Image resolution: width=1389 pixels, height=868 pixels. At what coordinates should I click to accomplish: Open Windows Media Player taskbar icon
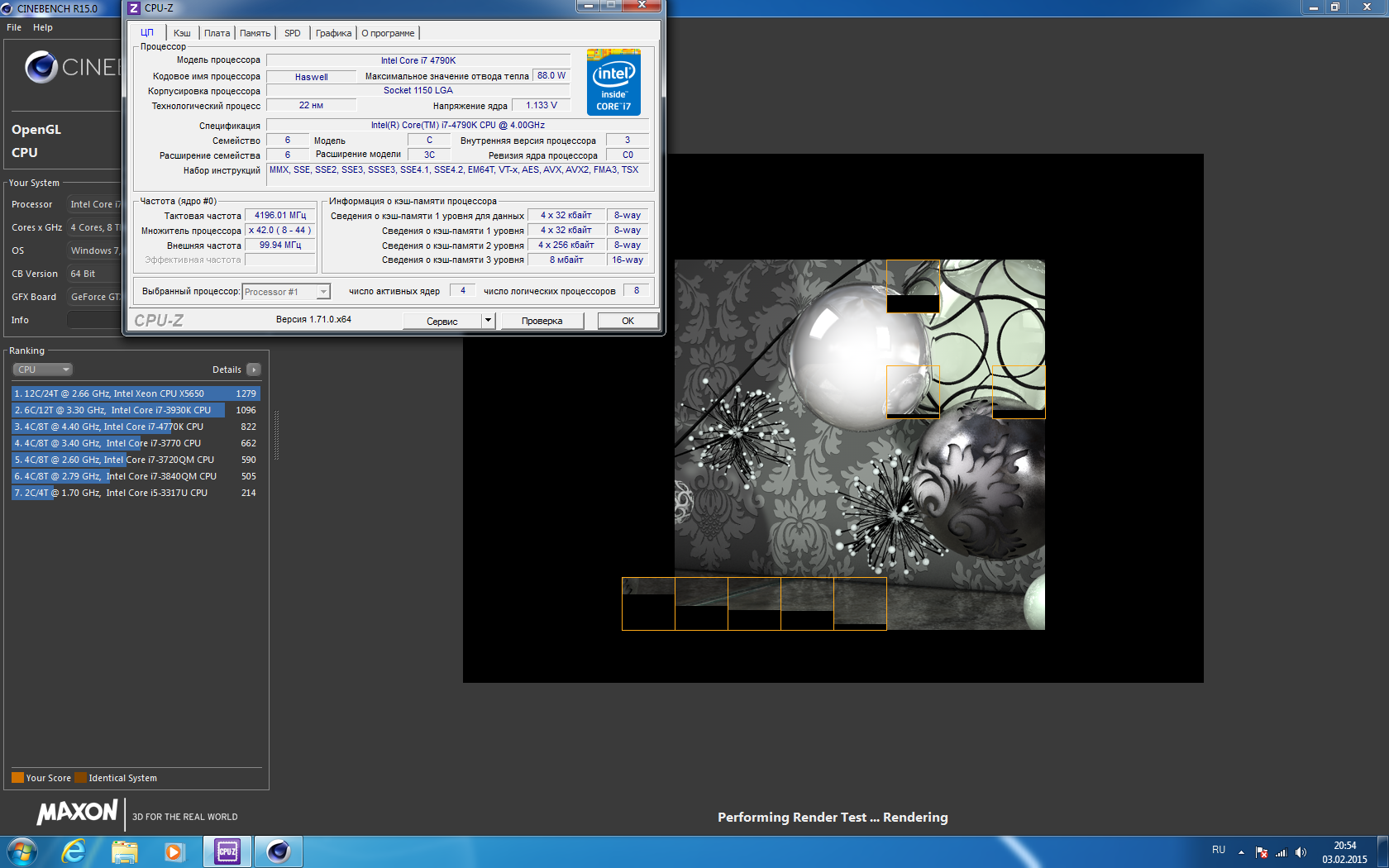coord(174,851)
